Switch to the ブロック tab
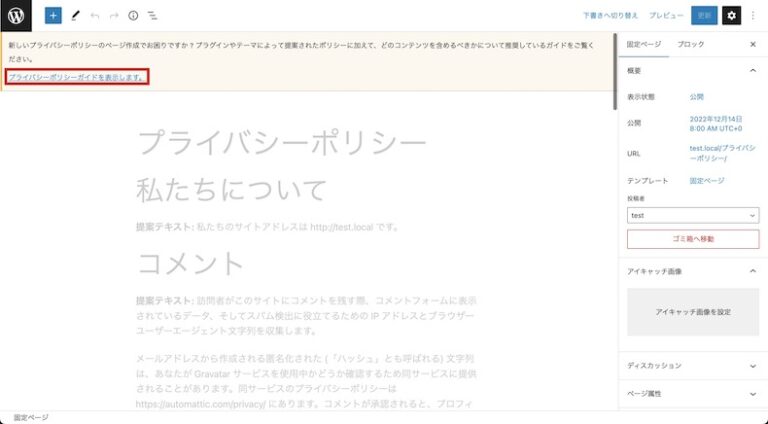This screenshot has width=768, height=424. [x=690, y=45]
